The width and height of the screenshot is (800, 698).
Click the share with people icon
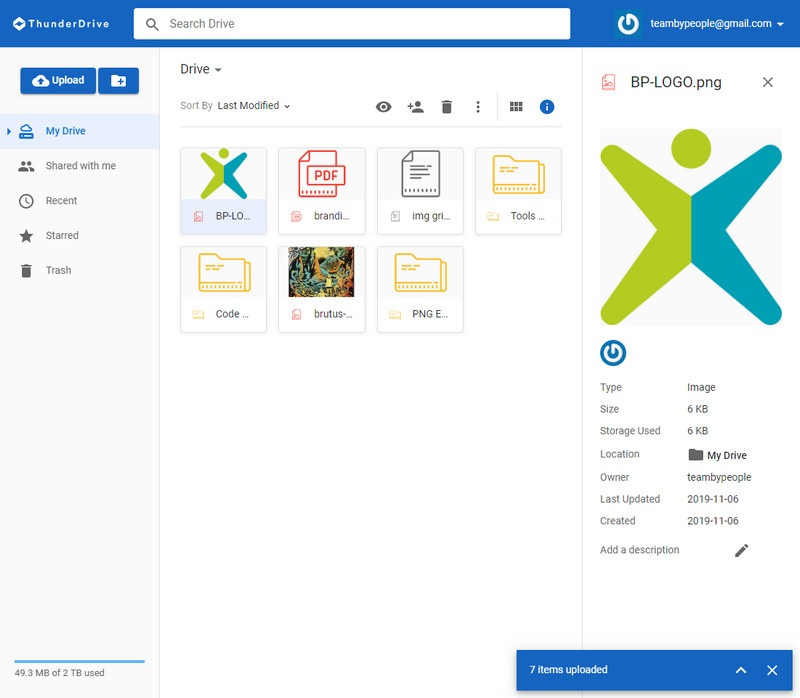(416, 107)
